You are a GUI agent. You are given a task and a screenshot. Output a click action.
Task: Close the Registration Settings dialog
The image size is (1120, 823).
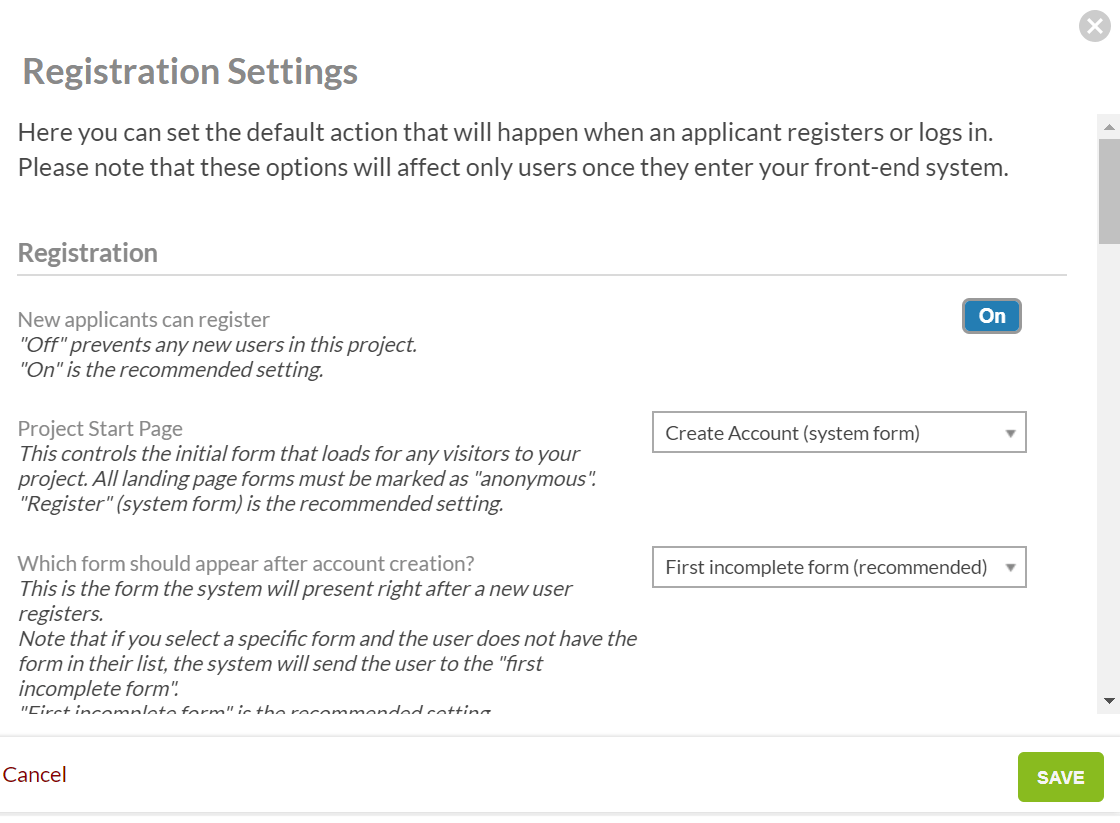(1095, 26)
